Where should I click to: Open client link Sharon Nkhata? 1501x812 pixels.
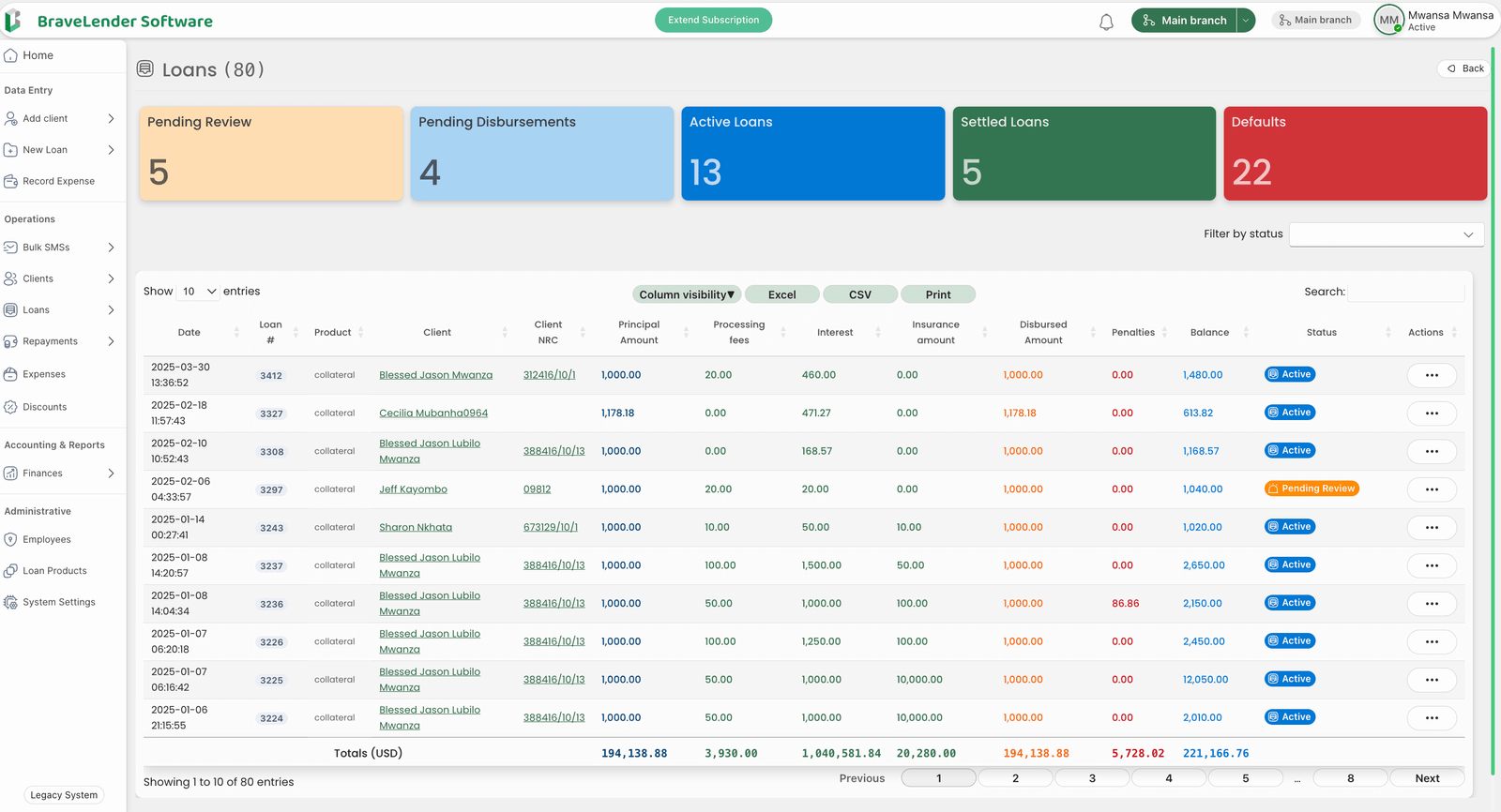[416, 528]
